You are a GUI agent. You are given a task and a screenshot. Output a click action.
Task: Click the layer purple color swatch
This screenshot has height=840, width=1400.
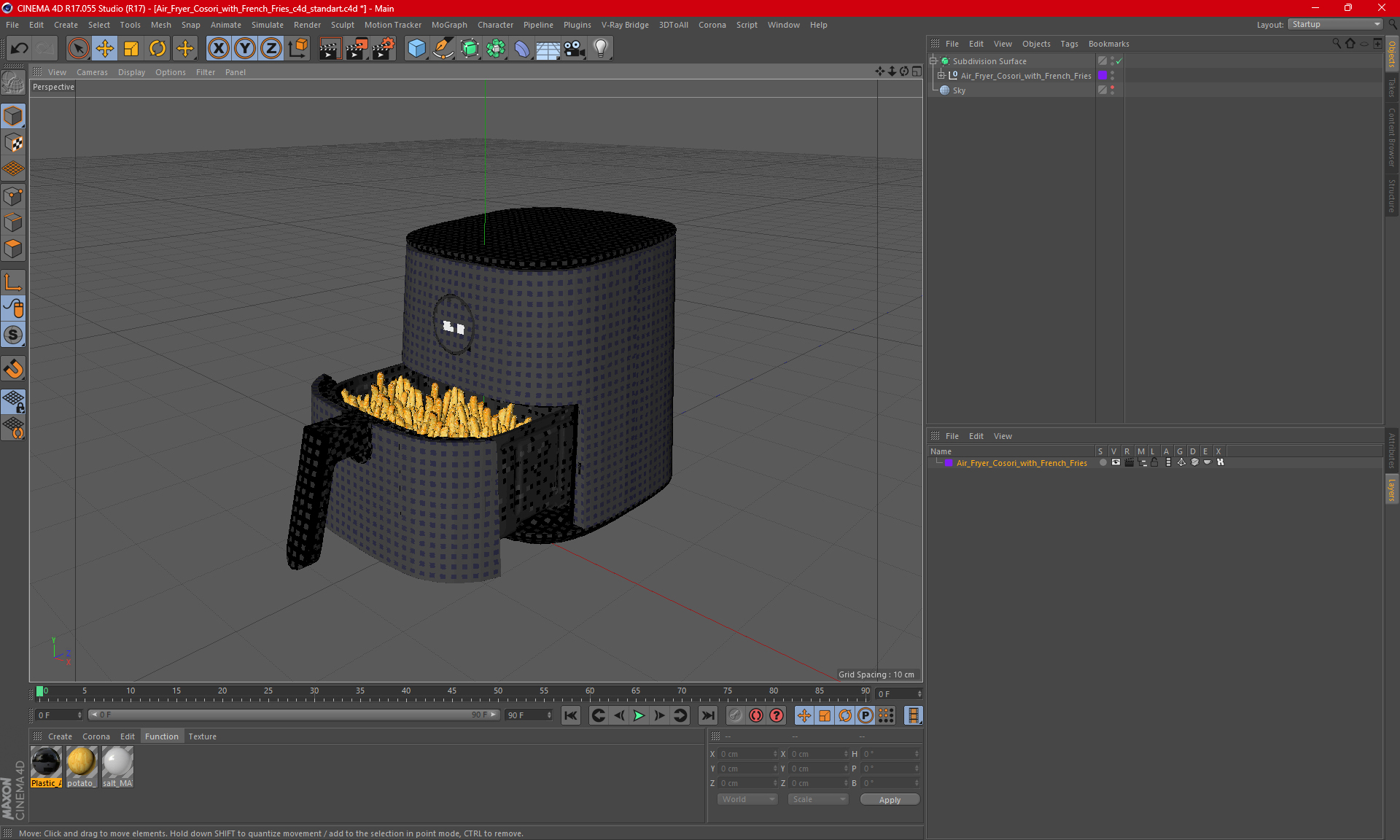[949, 463]
